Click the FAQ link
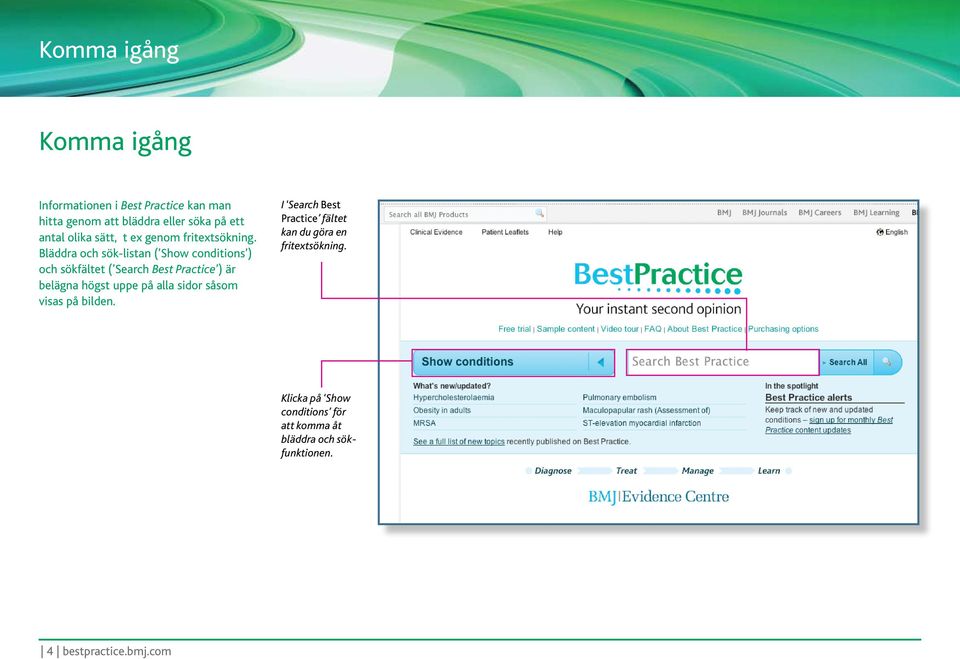The image size is (960, 659). (x=653, y=329)
